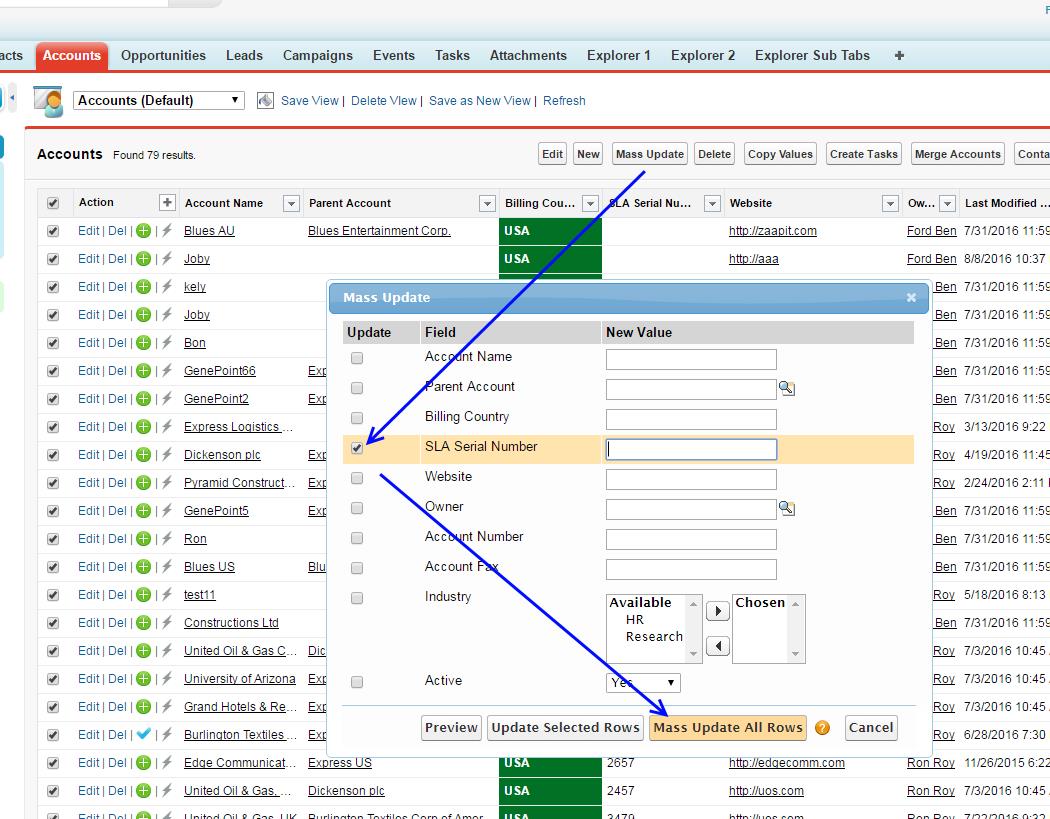Click lightning icon in Grand Hotels row

[x=167, y=707]
